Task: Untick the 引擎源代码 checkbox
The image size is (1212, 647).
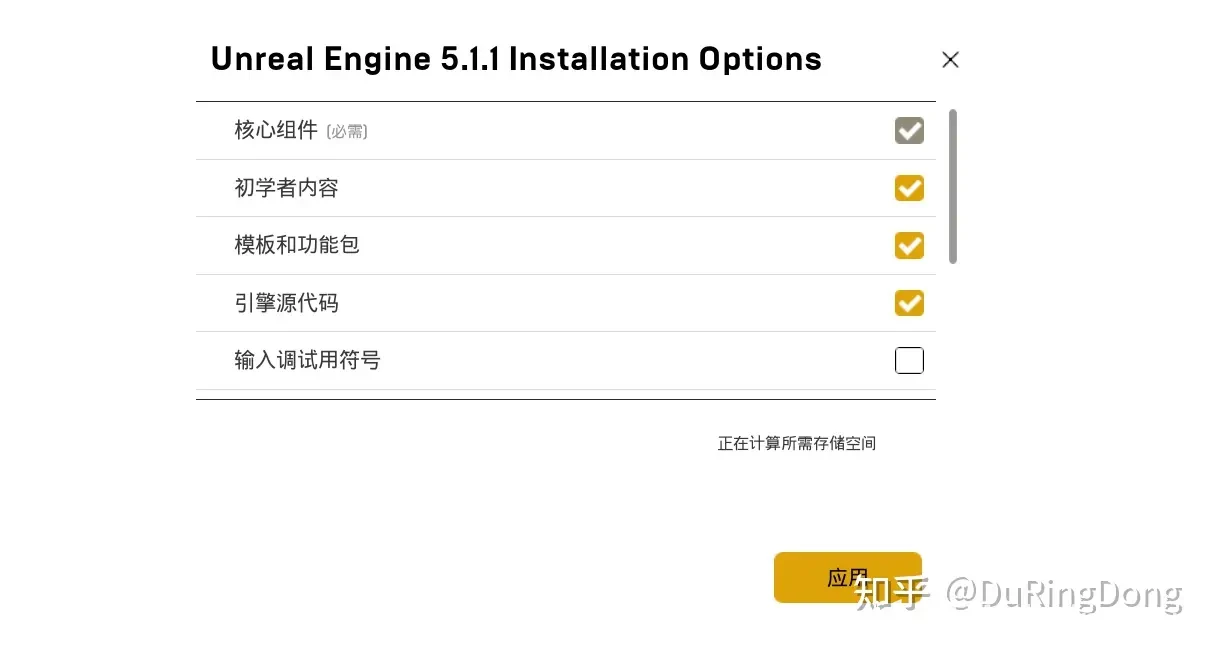Action: pos(909,302)
